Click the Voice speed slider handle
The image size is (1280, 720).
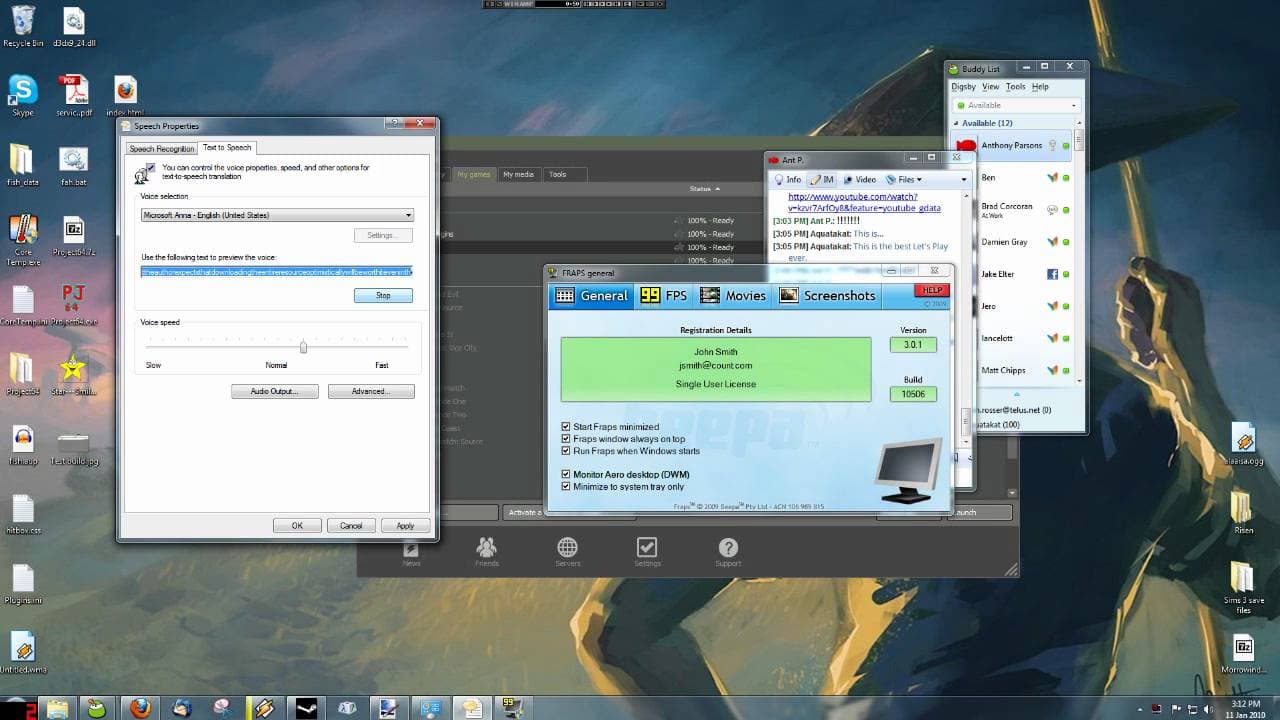pyautogui.click(x=303, y=346)
